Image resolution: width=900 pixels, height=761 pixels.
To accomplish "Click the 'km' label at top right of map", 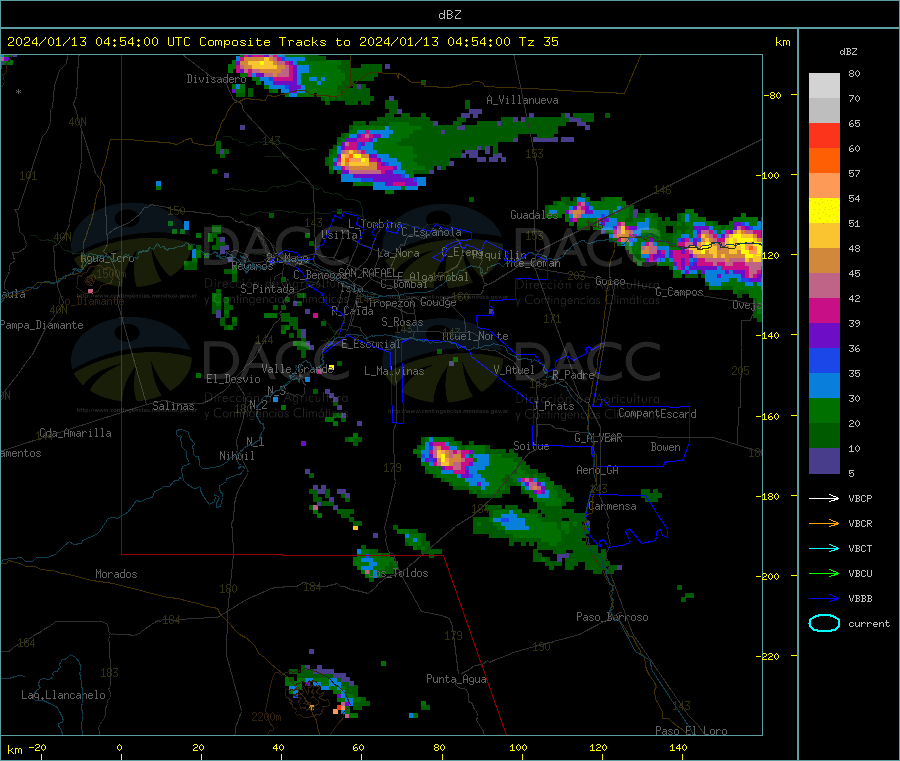I will pyautogui.click(x=782, y=42).
